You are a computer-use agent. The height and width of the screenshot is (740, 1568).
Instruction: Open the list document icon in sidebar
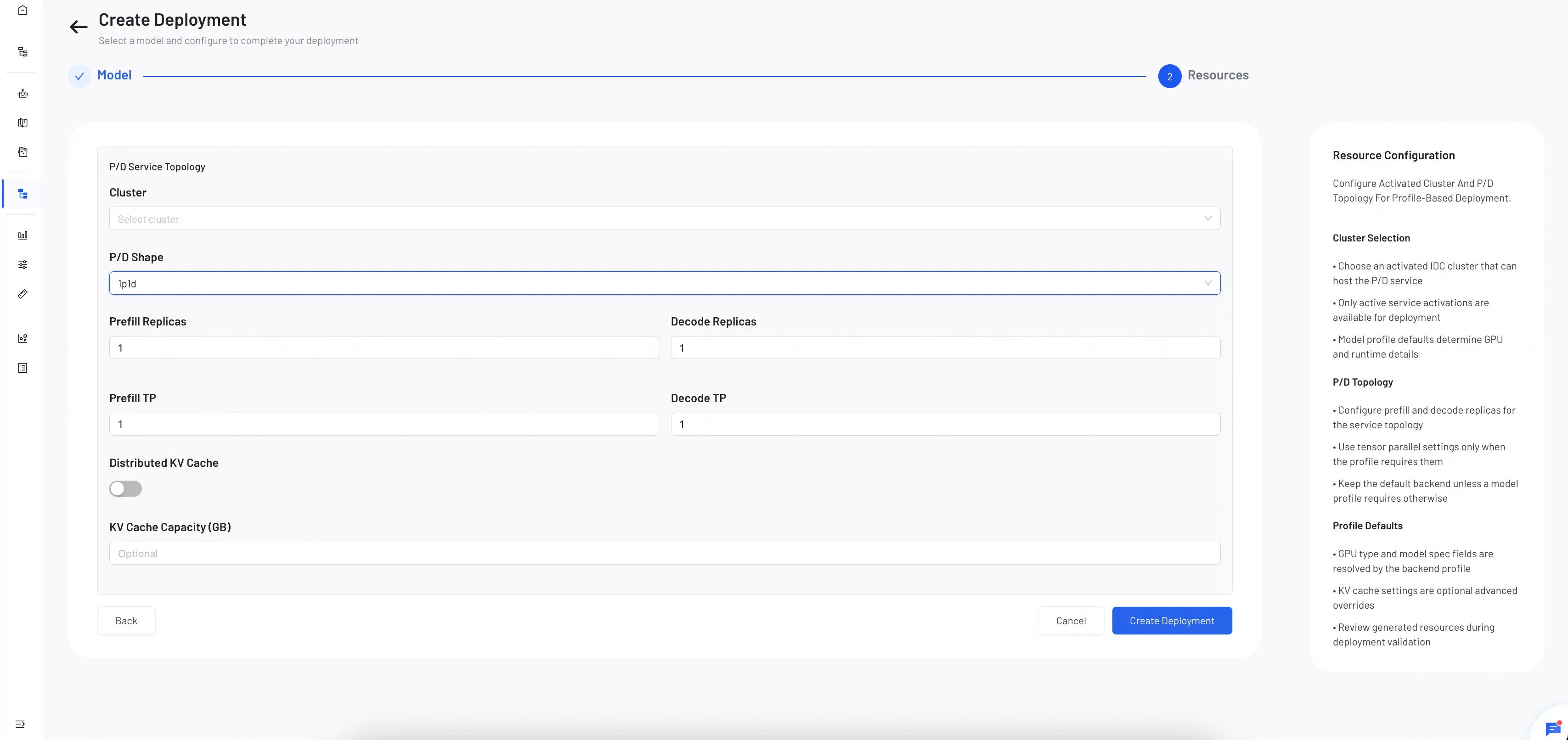point(23,368)
